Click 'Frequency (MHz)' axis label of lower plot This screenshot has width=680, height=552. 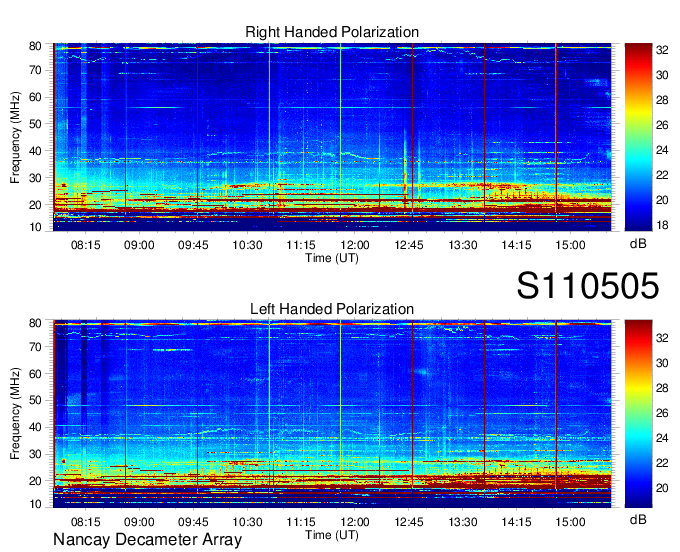pos(15,414)
